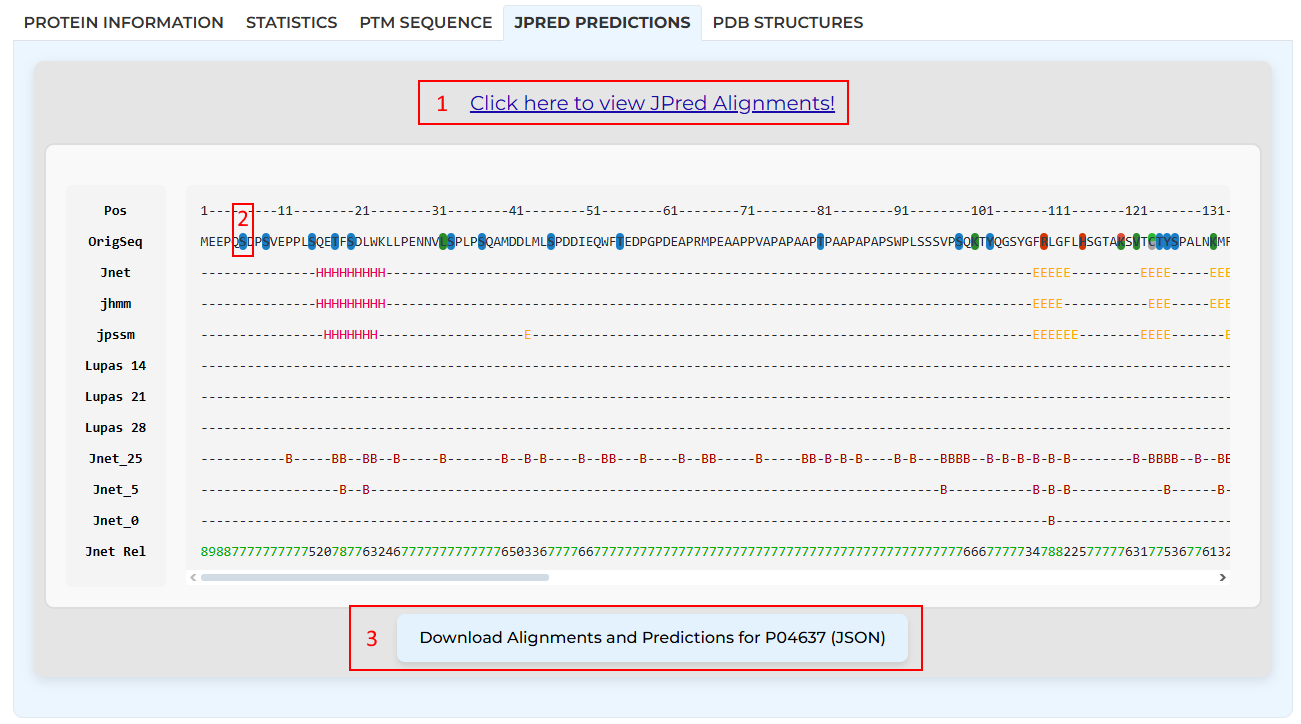The height and width of the screenshot is (724, 1301).
Task: Open the Protein Information tab
Action: coord(123,22)
